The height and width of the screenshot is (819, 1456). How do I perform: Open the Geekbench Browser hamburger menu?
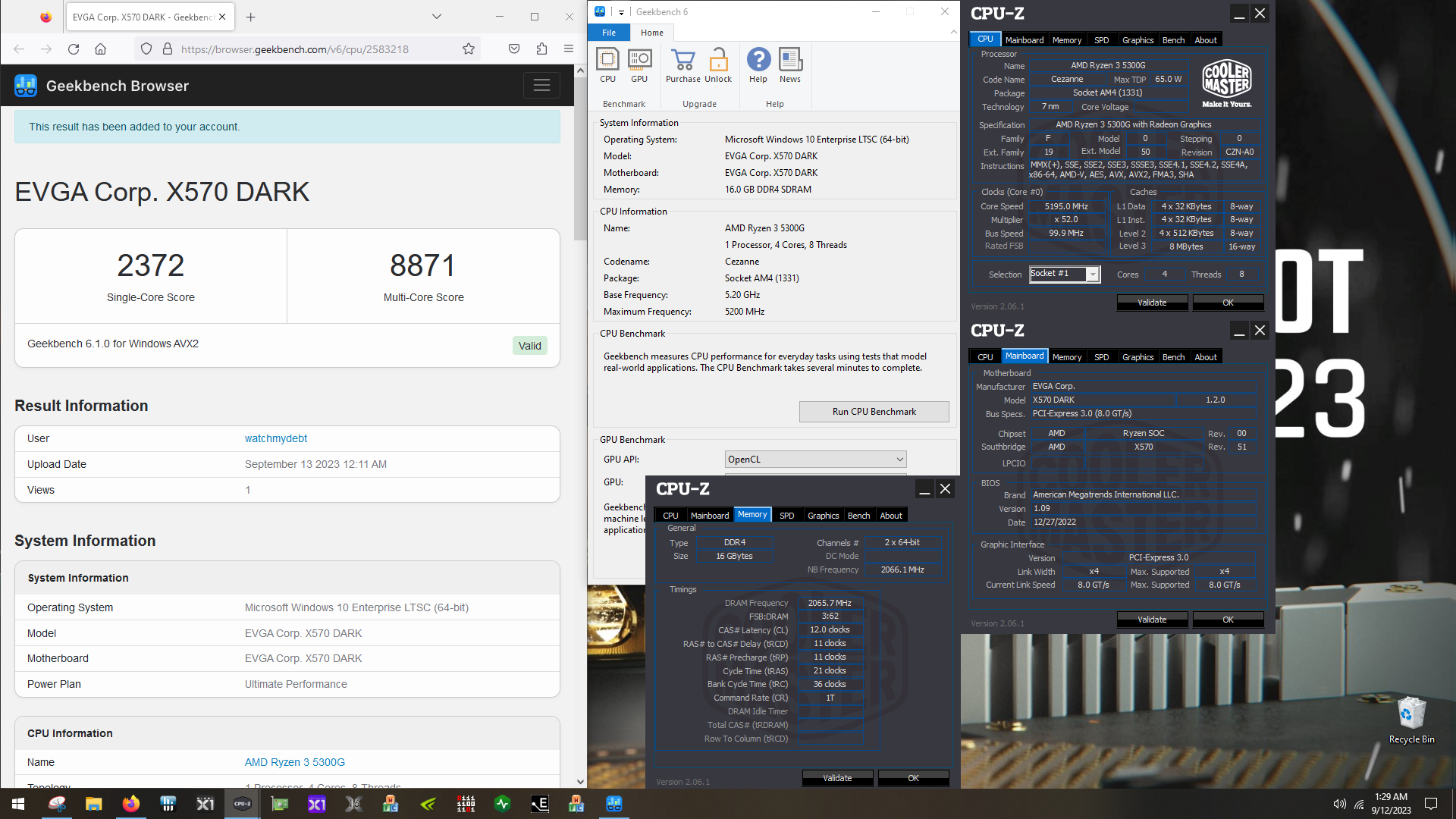point(541,86)
